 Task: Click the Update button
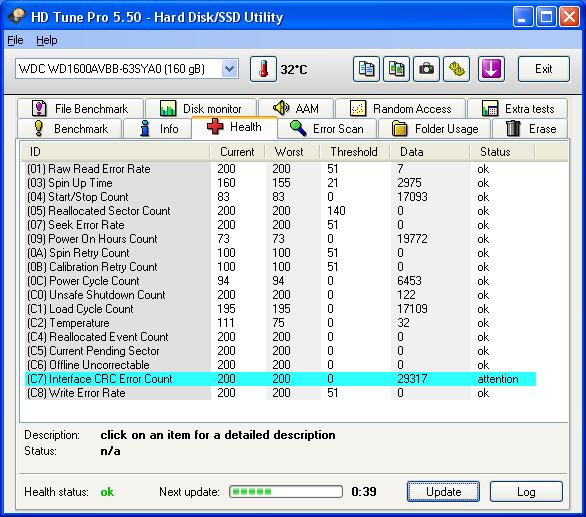pyautogui.click(x=443, y=492)
